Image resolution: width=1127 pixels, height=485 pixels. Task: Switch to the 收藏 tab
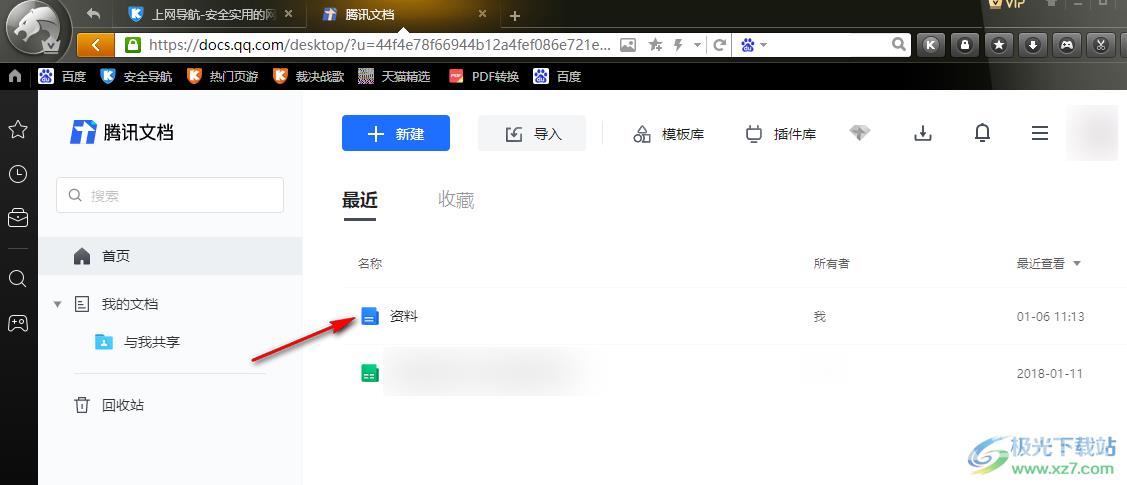pos(456,200)
